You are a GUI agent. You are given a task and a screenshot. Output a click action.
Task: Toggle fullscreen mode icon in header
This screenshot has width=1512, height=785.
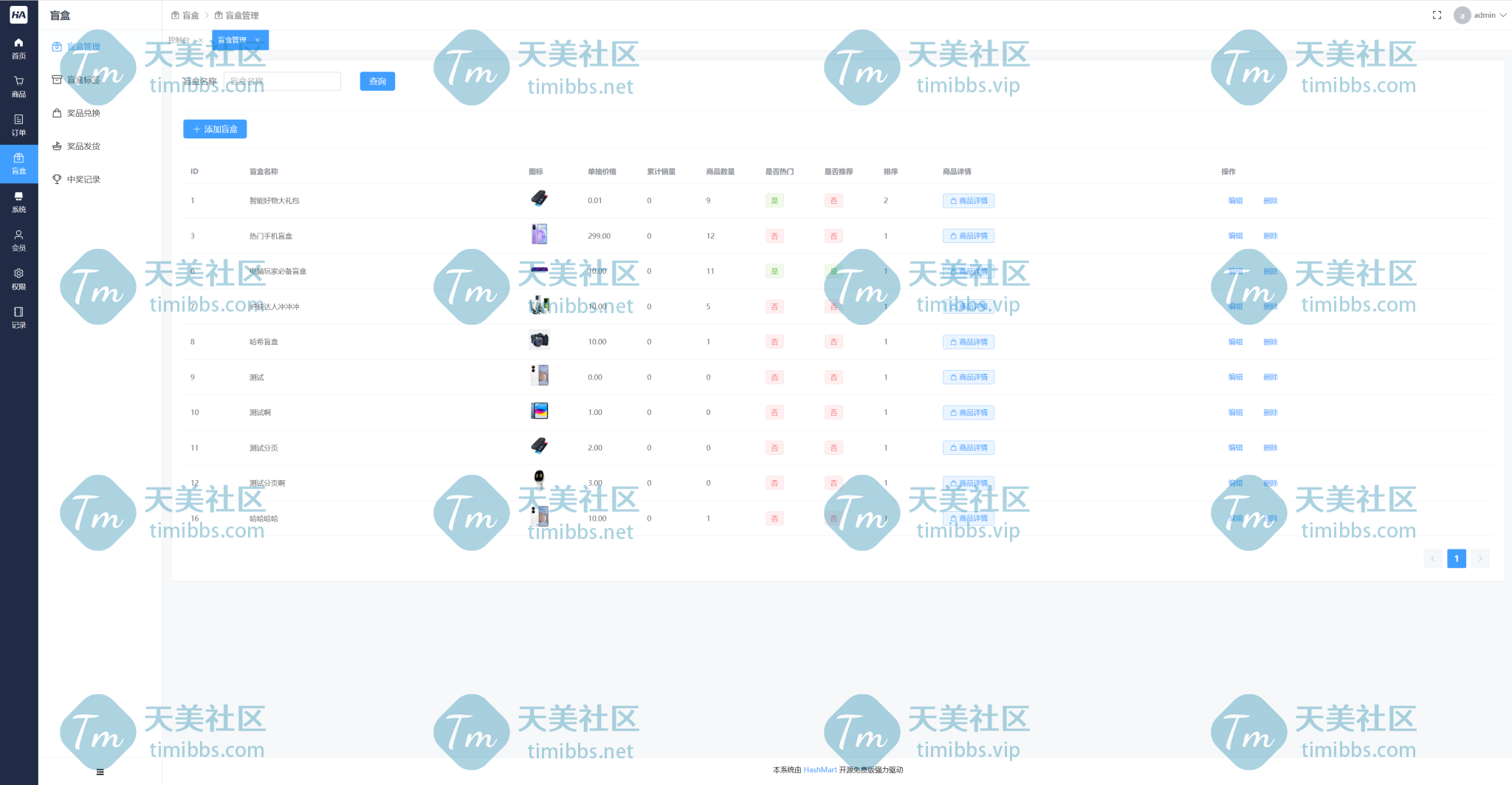(x=1437, y=15)
